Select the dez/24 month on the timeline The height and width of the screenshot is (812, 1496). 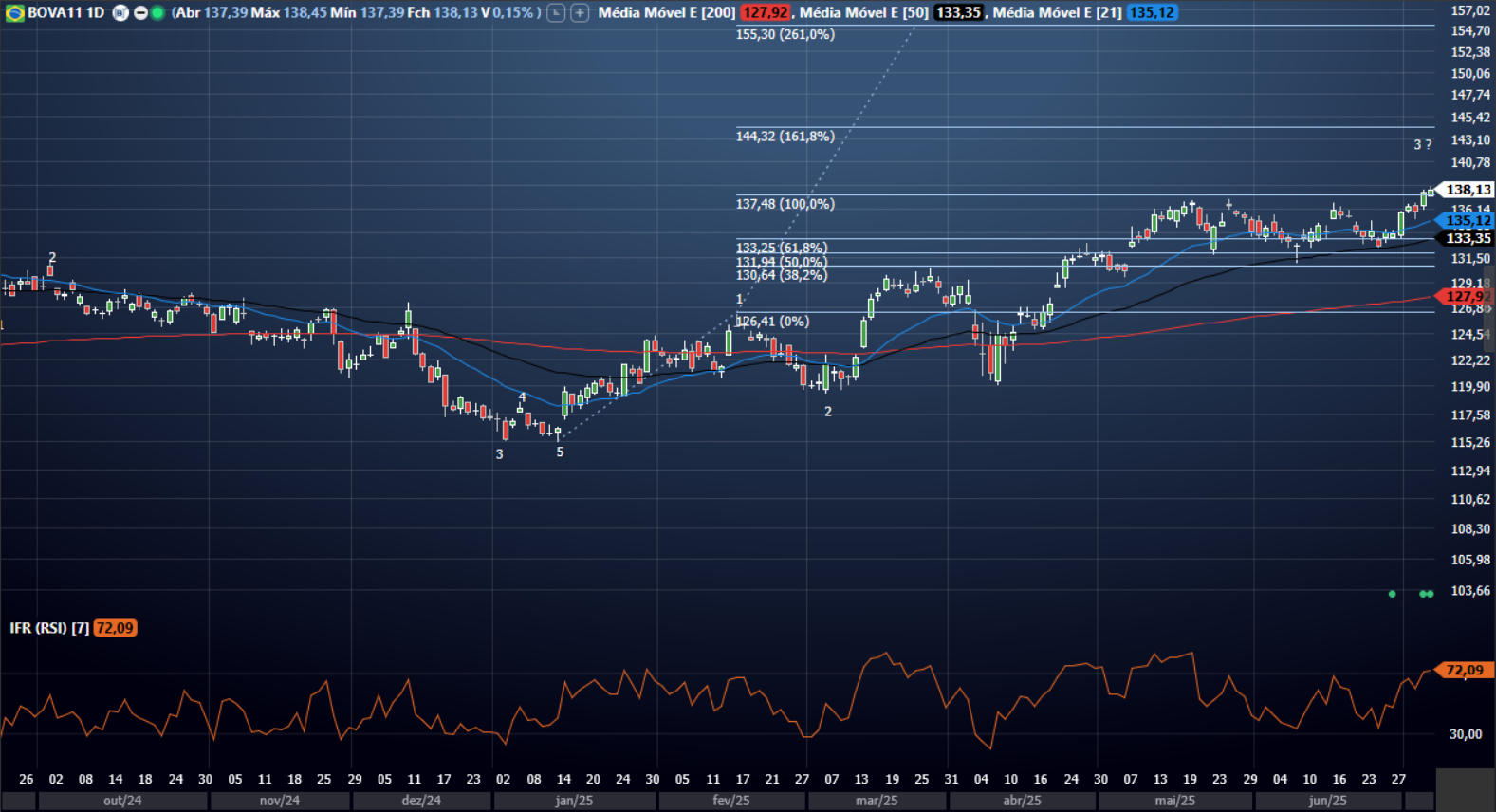click(x=421, y=801)
